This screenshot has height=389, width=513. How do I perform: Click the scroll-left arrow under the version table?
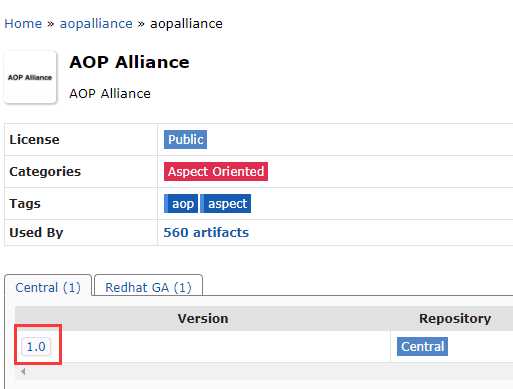tap(23, 371)
